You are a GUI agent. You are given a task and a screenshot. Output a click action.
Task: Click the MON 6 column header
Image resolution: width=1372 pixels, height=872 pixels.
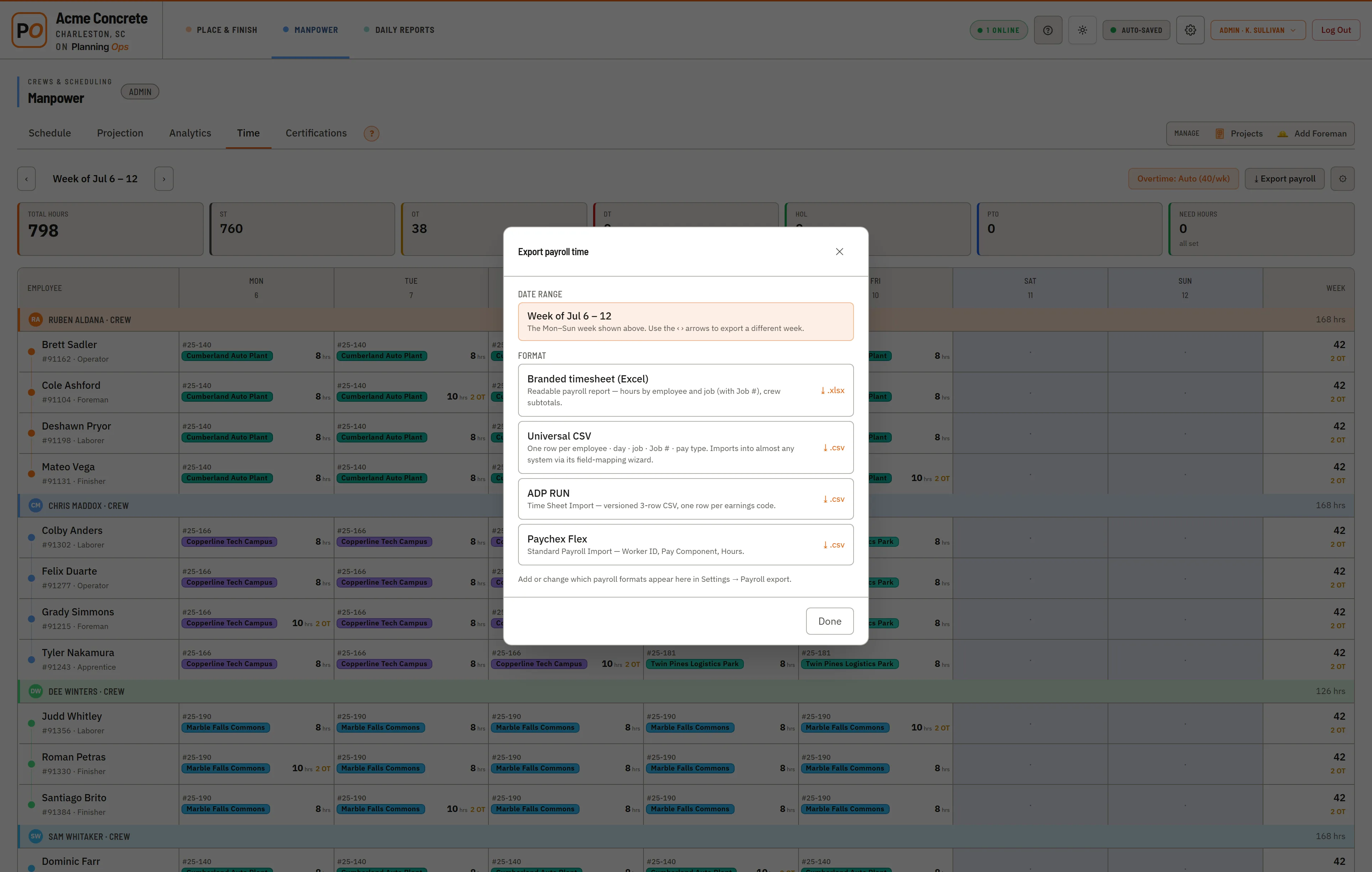coord(257,288)
